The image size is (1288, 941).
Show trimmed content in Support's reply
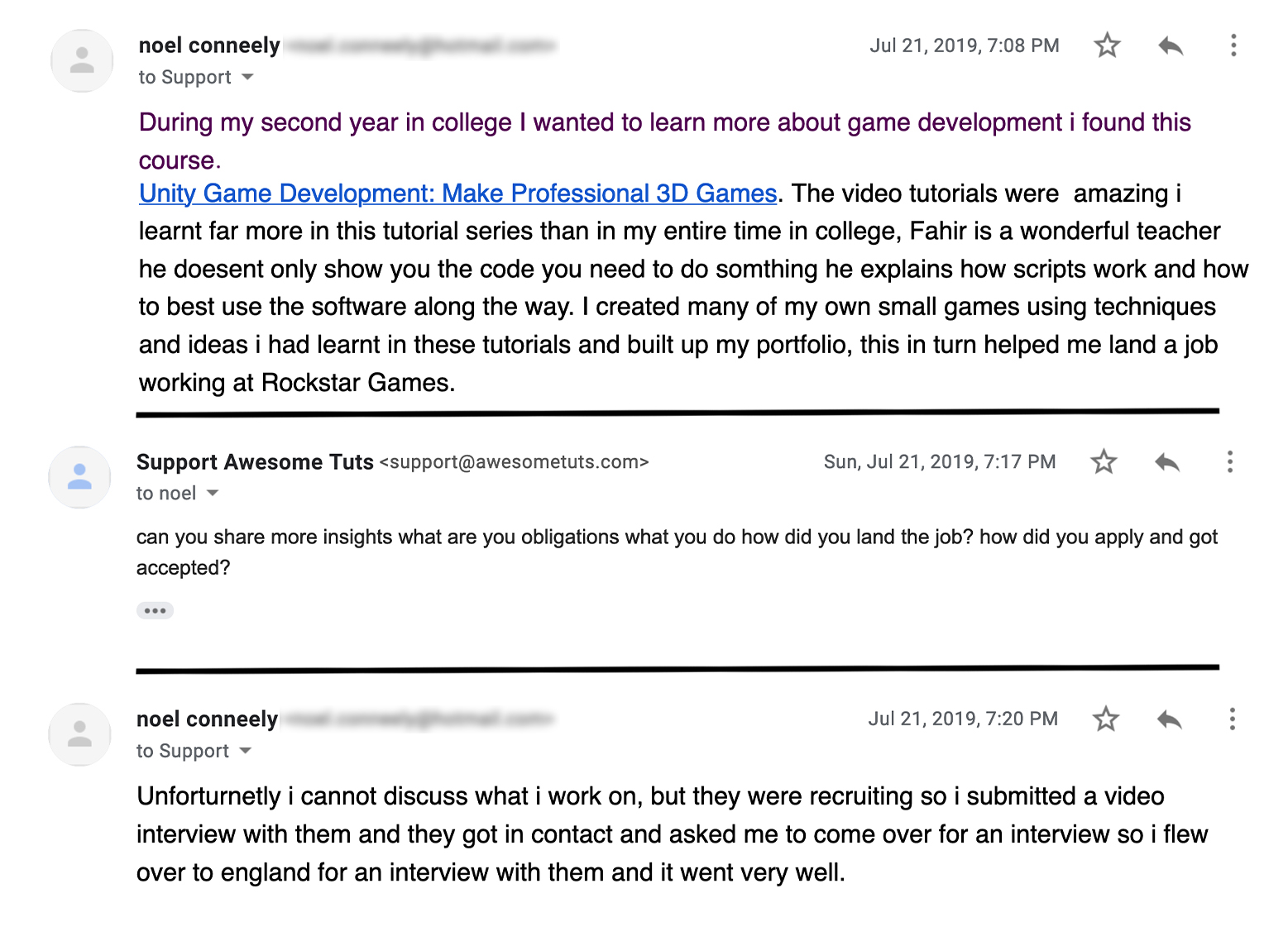point(155,609)
